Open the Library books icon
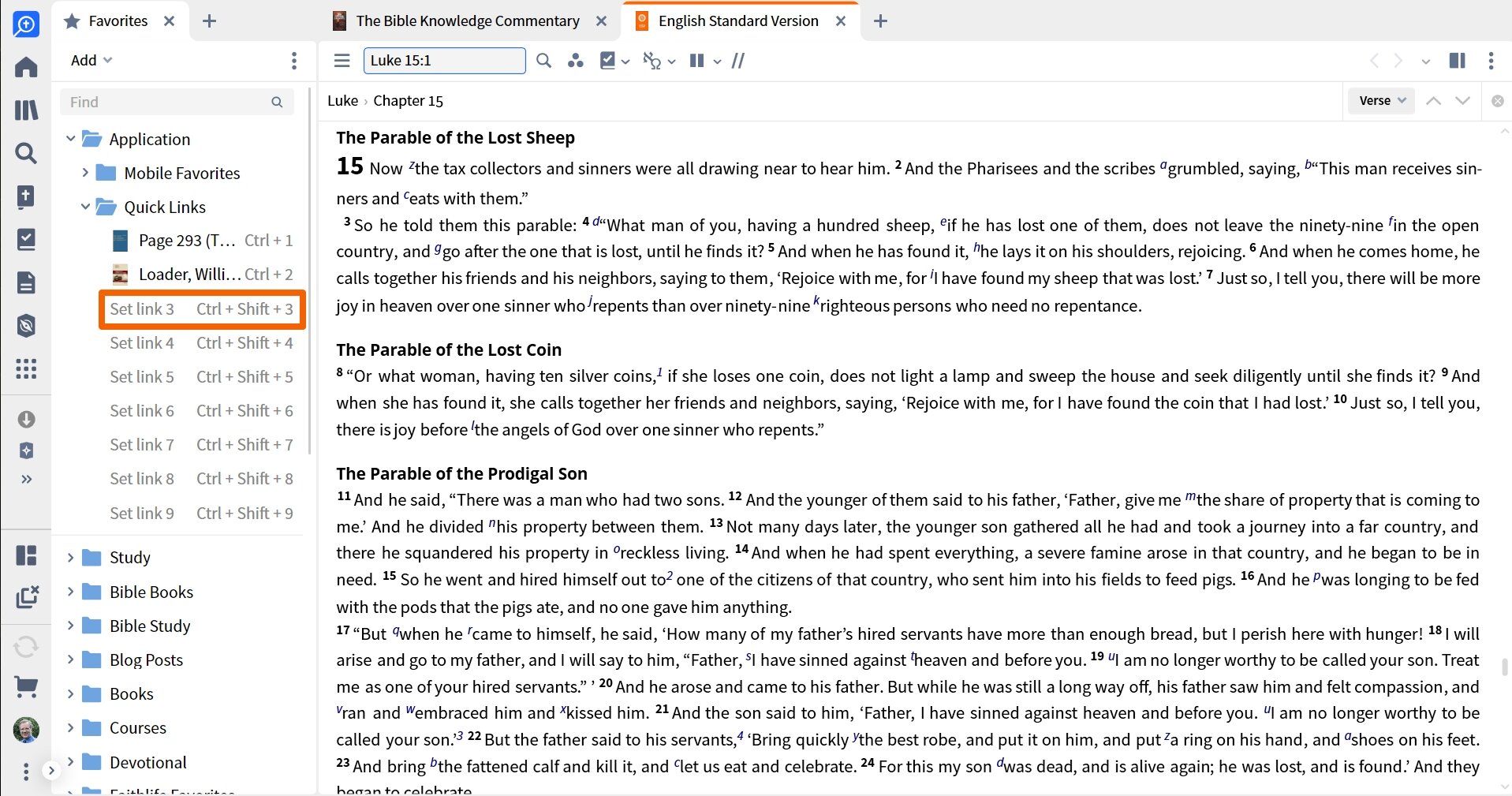Screen dimensions: 1512x796 click(26, 110)
